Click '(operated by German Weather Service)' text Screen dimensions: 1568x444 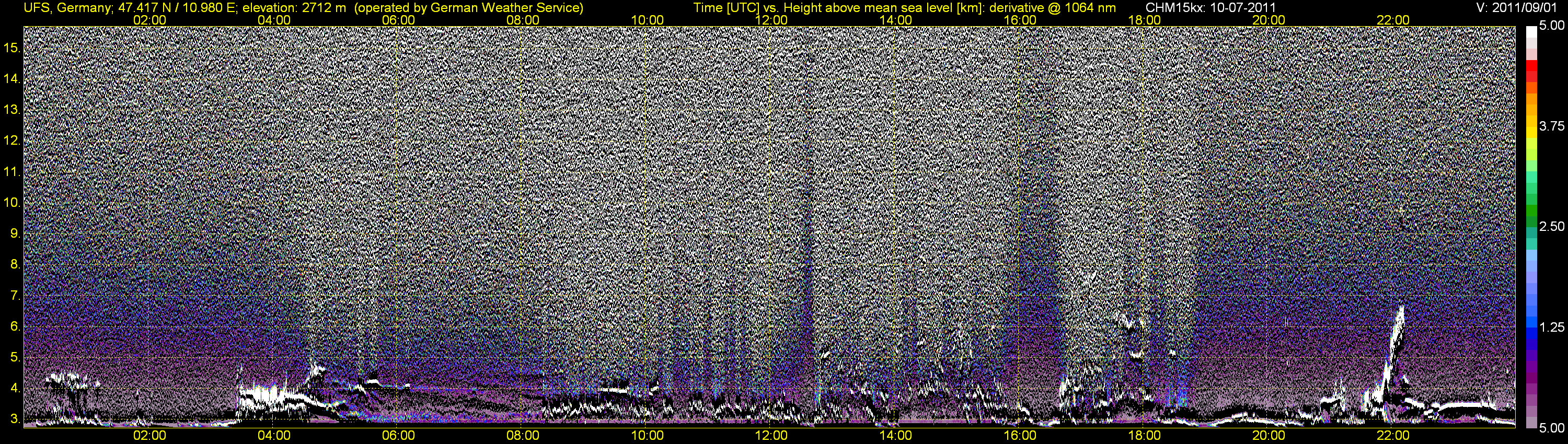468,8
